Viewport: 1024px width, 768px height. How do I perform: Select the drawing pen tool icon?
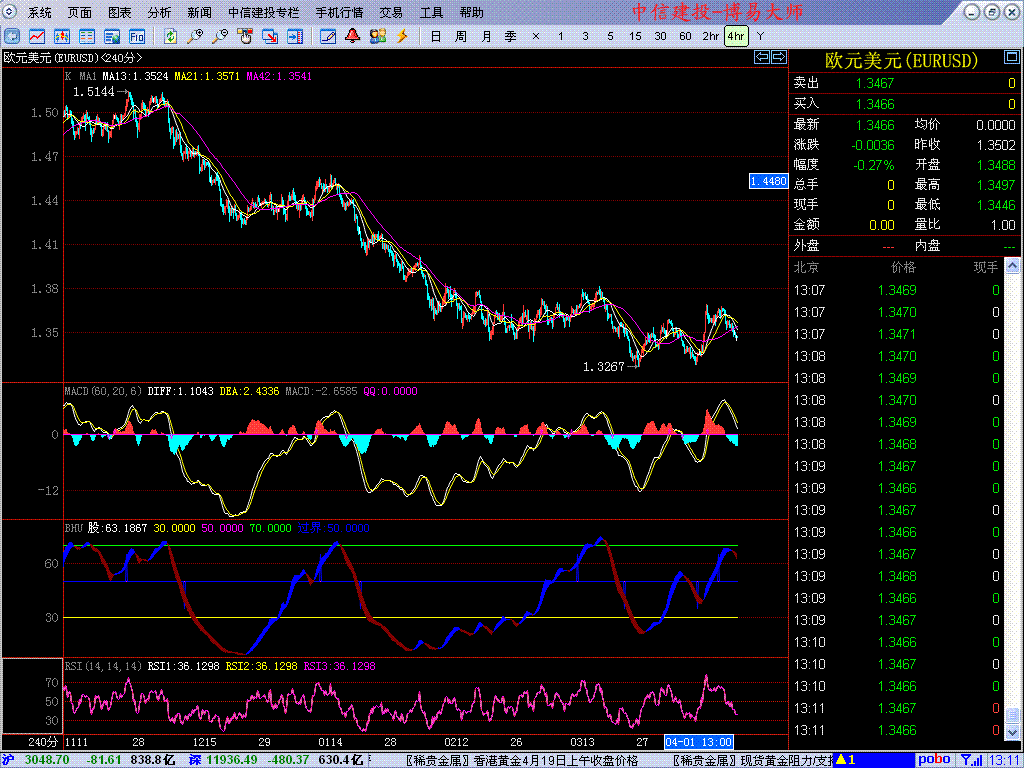pyautogui.click(x=328, y=37)
